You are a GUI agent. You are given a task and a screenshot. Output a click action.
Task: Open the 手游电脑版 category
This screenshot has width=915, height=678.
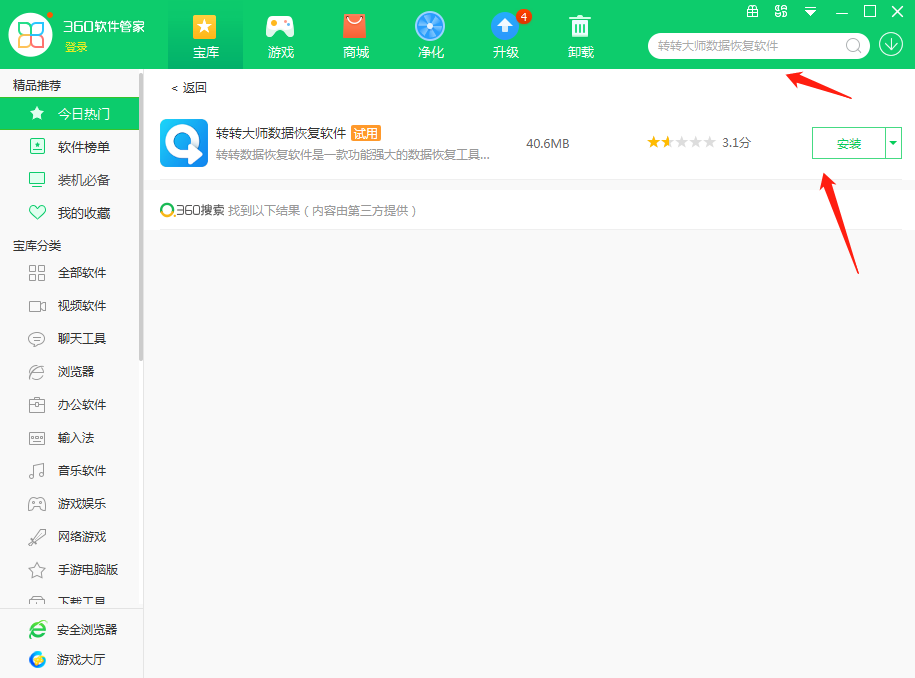tap(69, 569)
